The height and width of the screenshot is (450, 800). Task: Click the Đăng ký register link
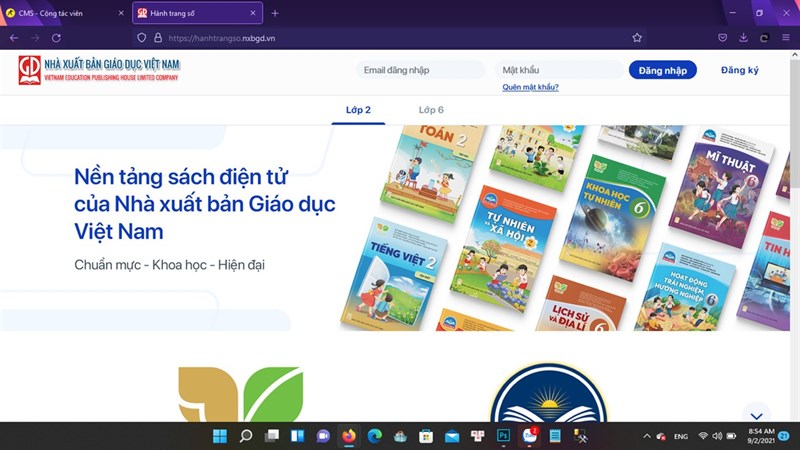740,70
